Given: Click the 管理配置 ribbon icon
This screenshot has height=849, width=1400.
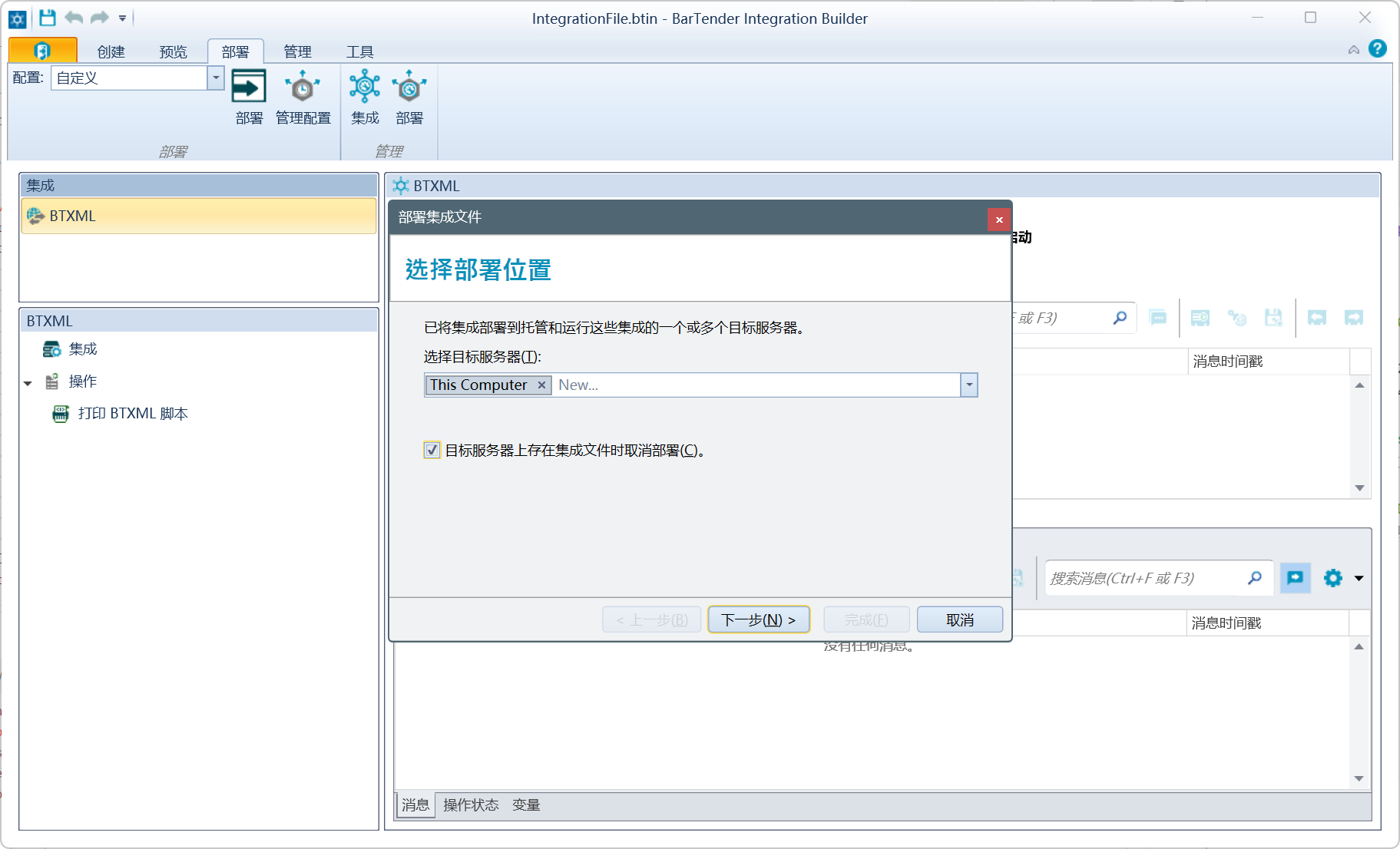Looking at the screenshot, I should (x=303, y=97).
